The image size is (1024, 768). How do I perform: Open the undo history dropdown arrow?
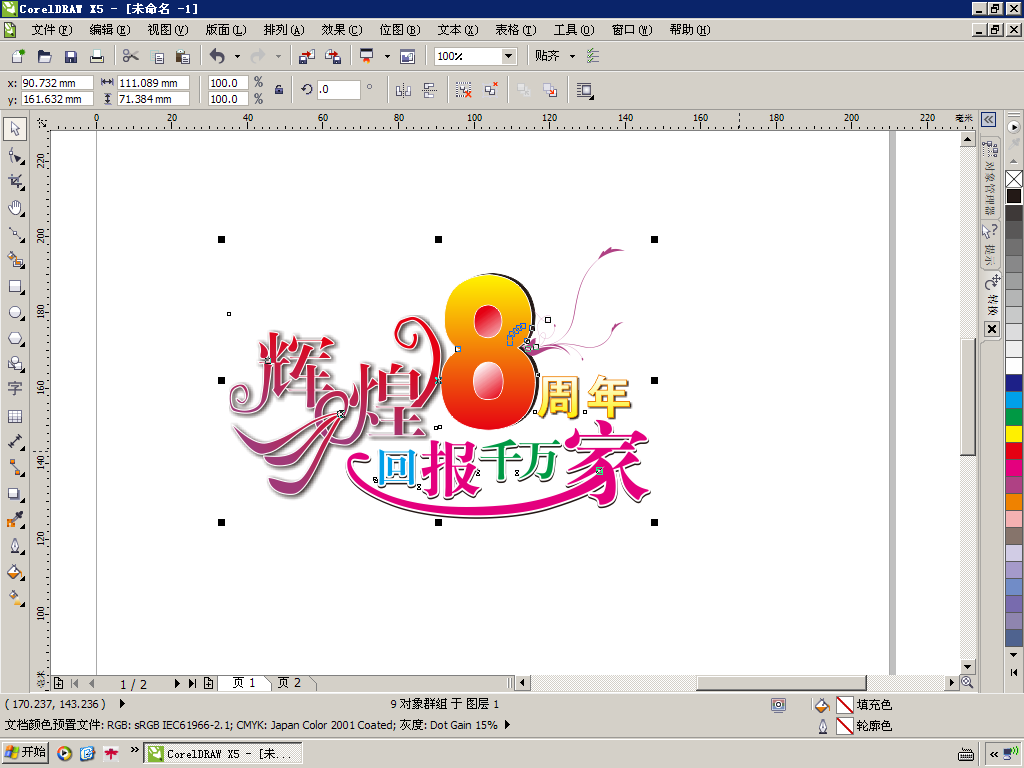237,57
